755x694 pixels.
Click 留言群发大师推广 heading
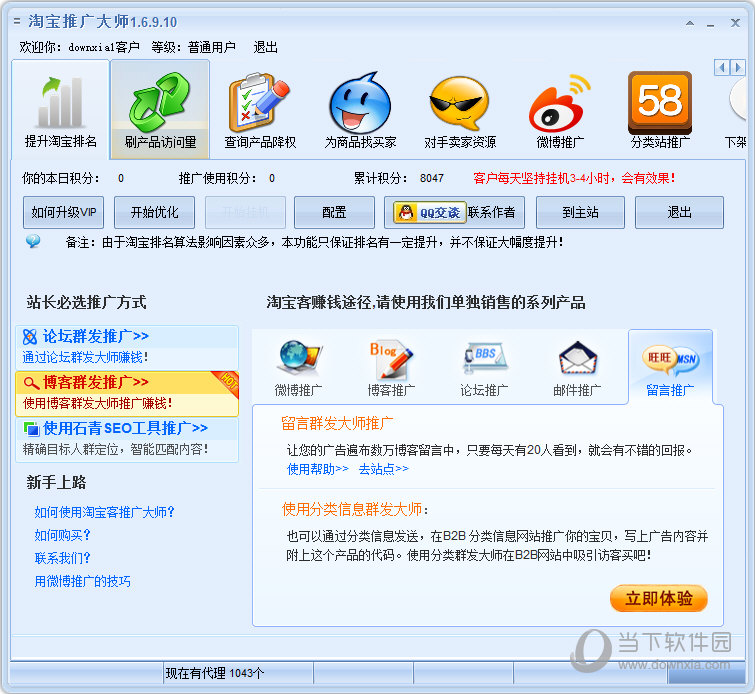(337, 423)
